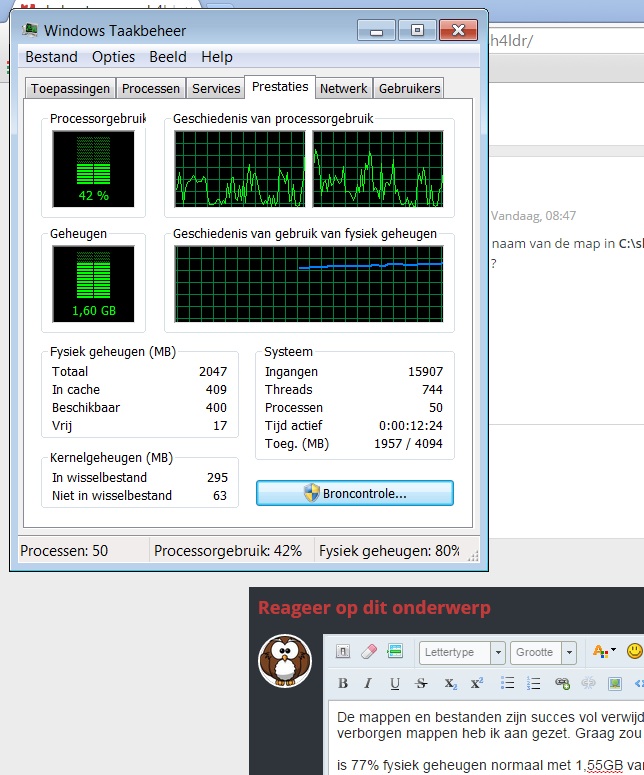Click the insert image icon
This screenshot has height=775, width=644.
click(615, 683)
